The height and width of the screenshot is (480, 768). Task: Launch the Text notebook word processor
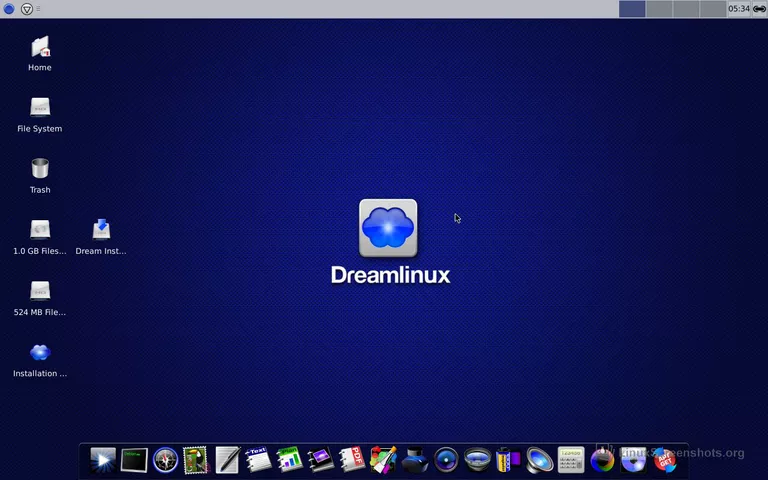(258, 459)
